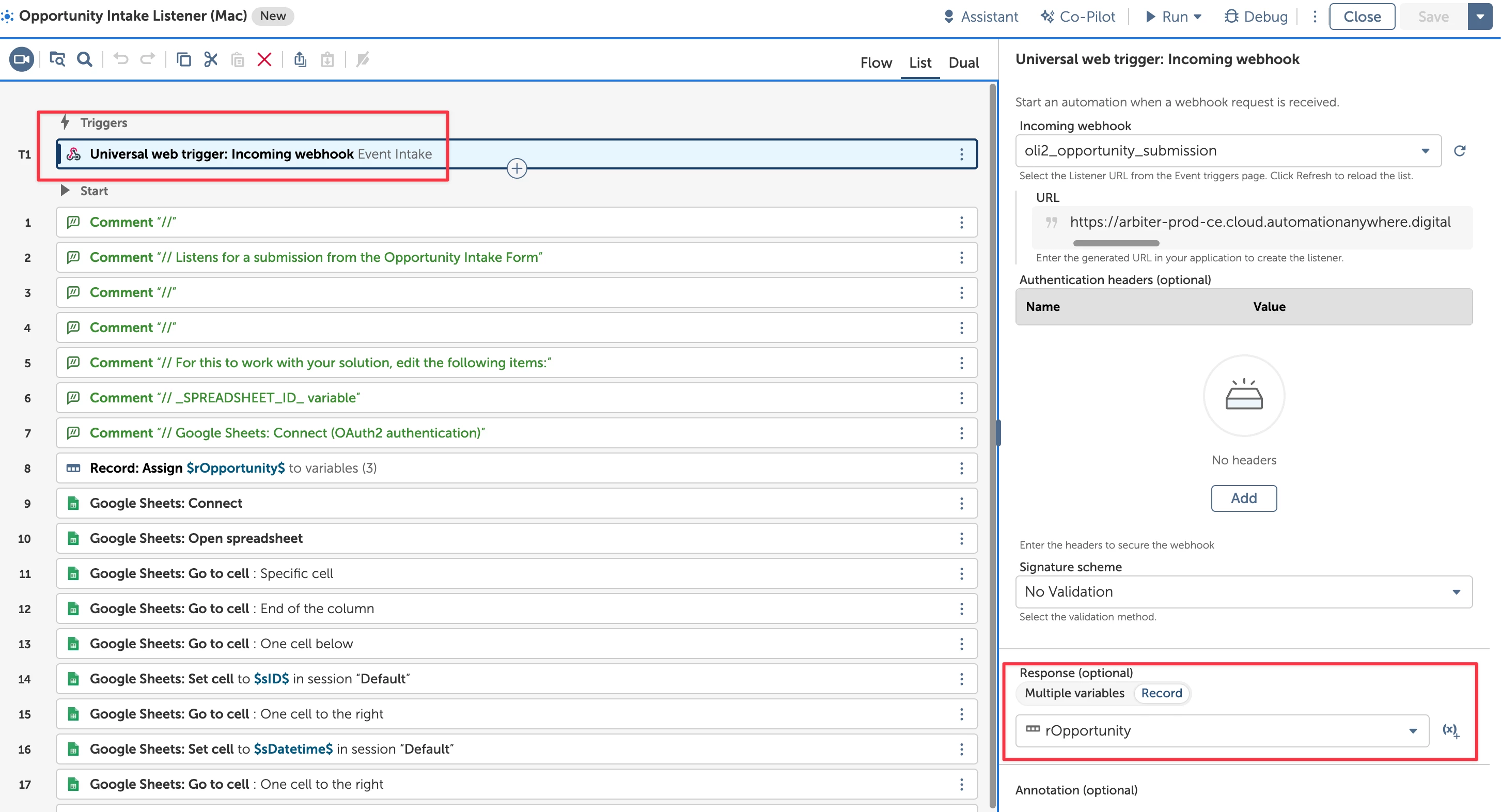1501x812 pixels.
Task: Click the New status badge
Action: pyautogui.click(x=273, y=15)
